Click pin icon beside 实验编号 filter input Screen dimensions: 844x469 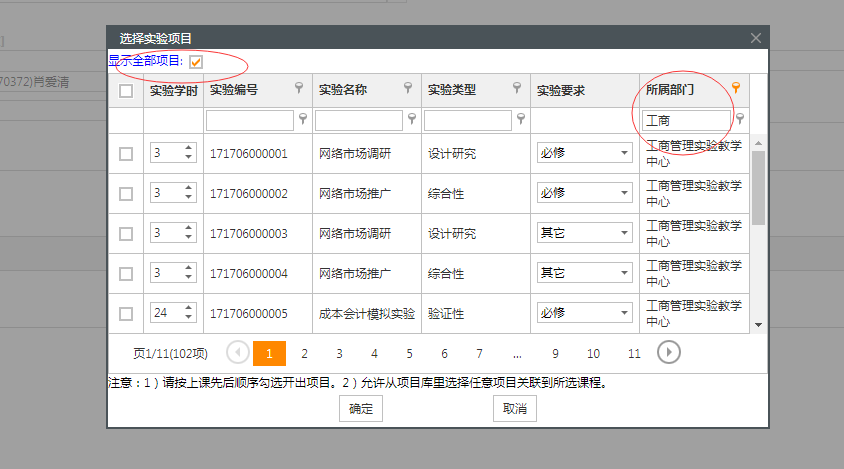[303, 120]
